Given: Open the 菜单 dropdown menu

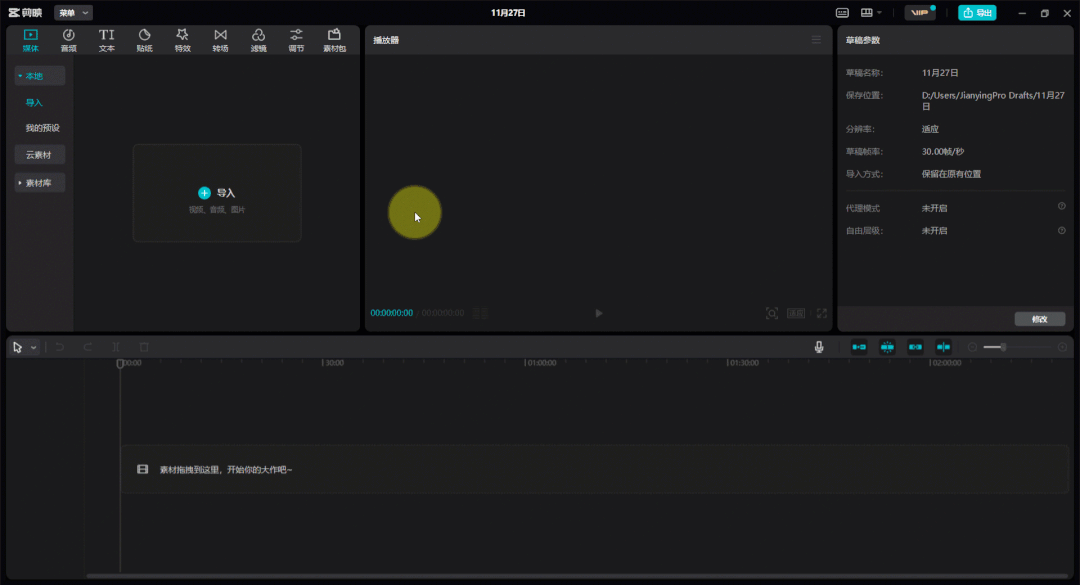Looking at the screenshot, I should click(73, 12).
